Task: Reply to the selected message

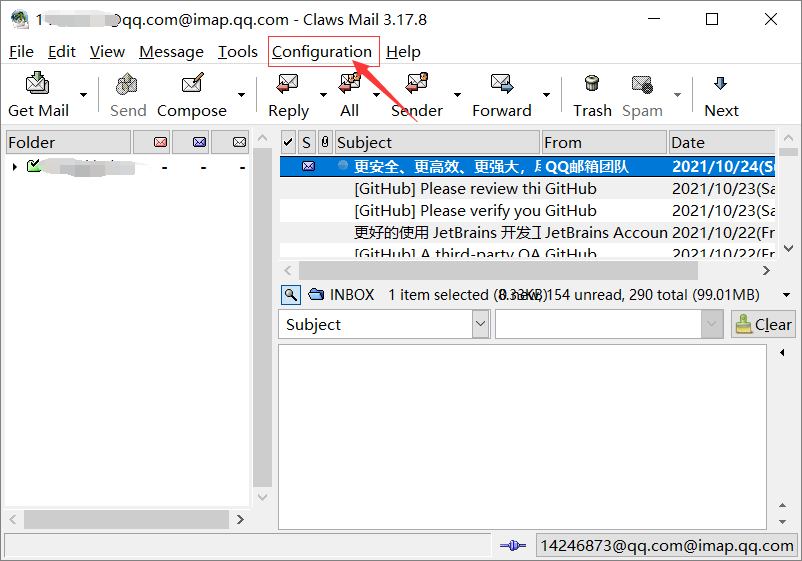Action: 288,95
